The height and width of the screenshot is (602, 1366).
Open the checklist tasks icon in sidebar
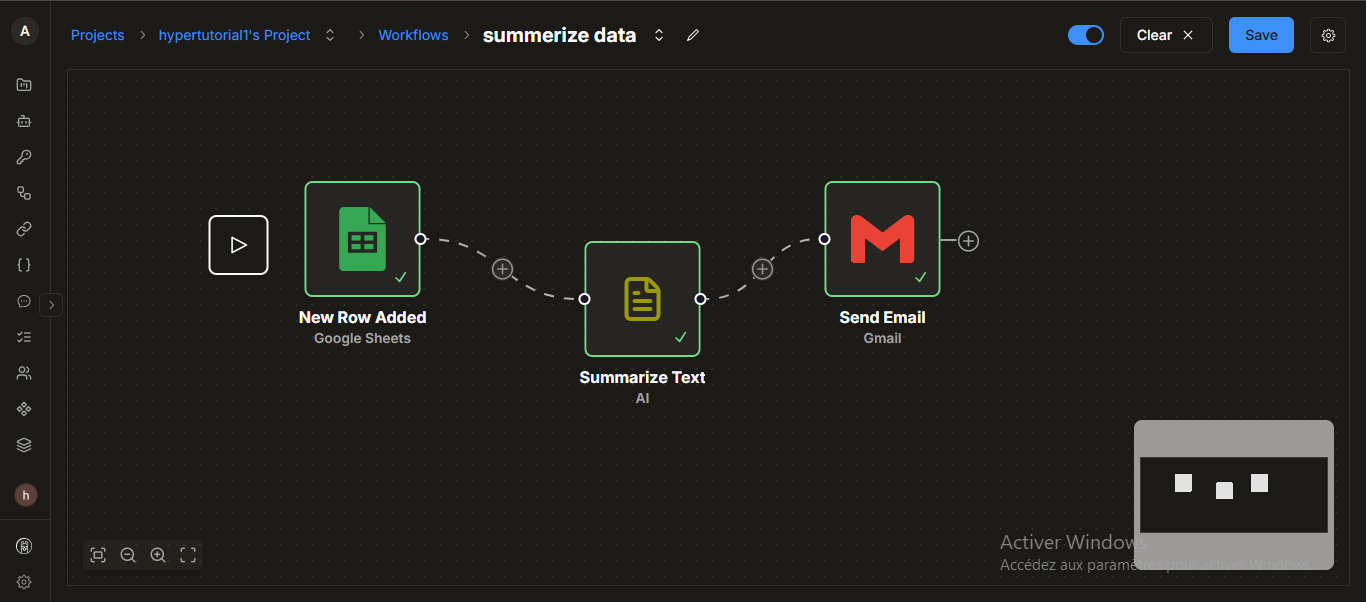click(x=24, y=337)
